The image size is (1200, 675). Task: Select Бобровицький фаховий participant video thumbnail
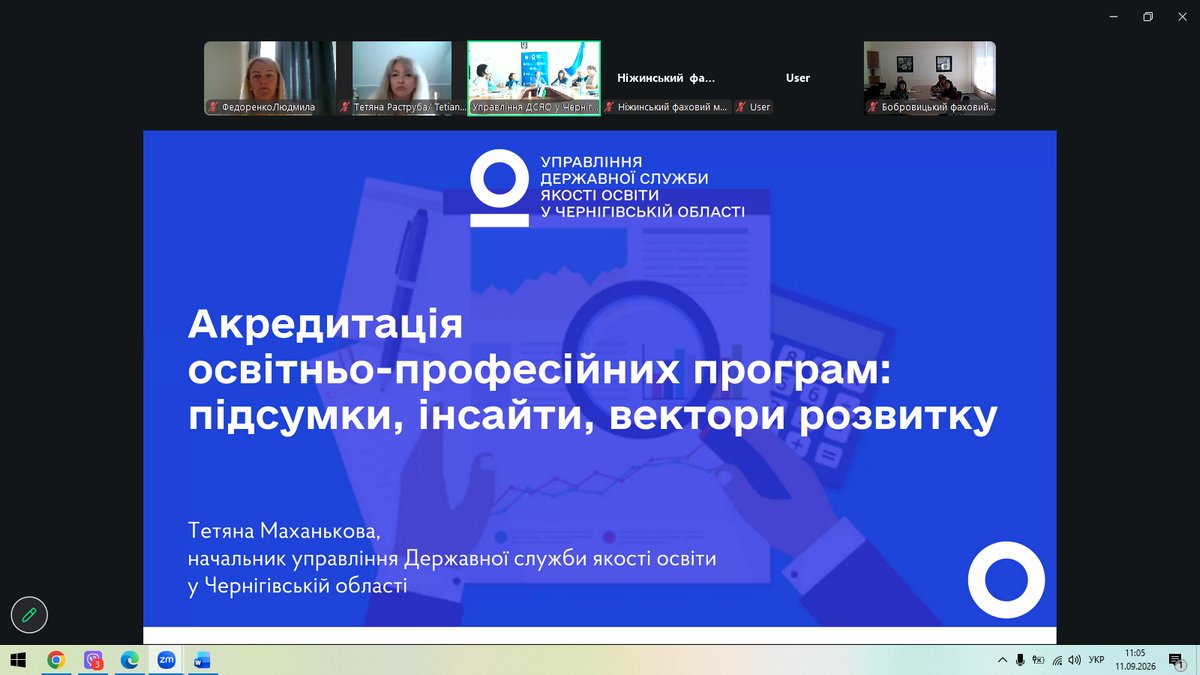point(930,78)
